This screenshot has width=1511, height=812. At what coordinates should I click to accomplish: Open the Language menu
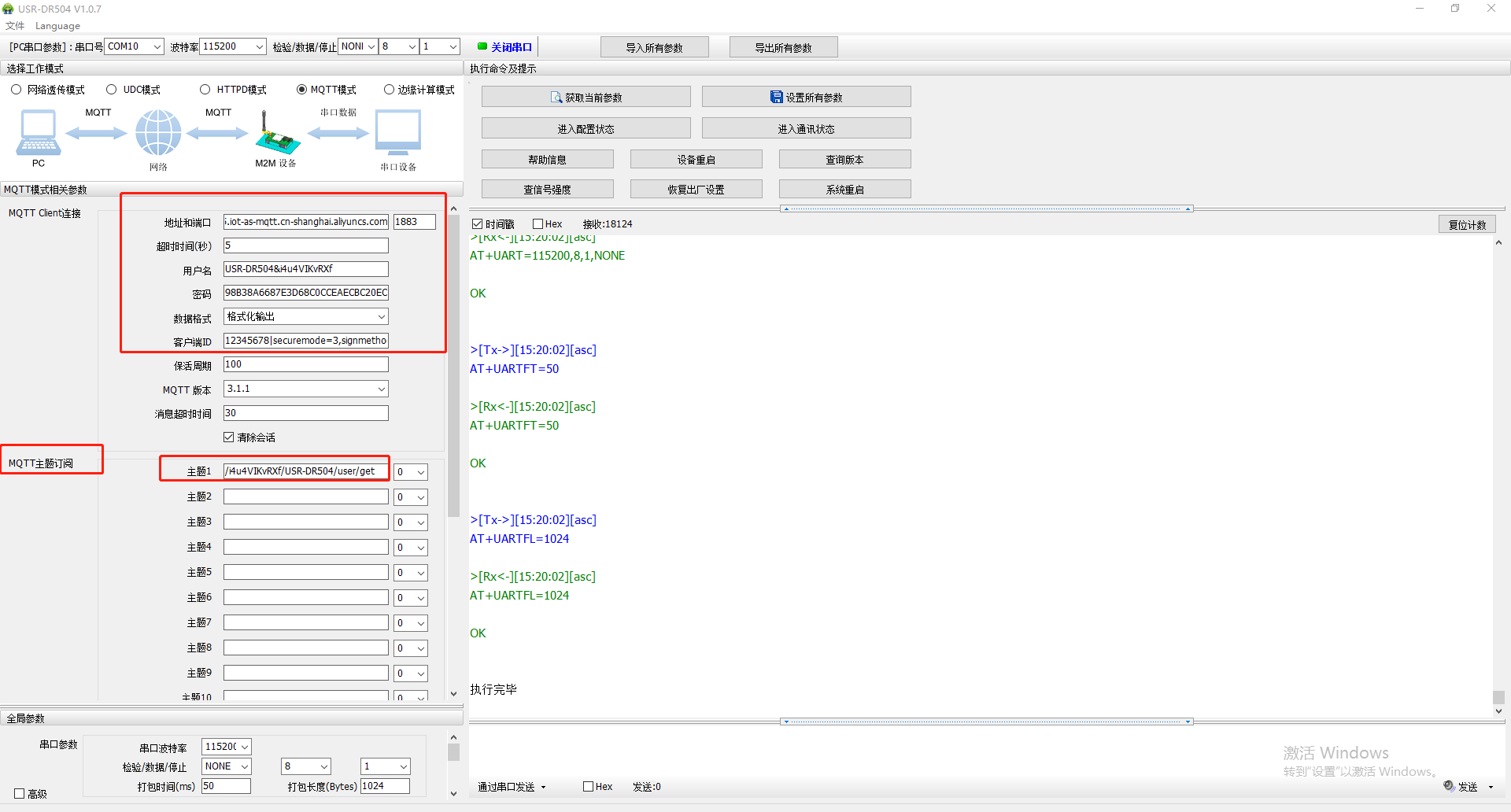coord(57,26)
